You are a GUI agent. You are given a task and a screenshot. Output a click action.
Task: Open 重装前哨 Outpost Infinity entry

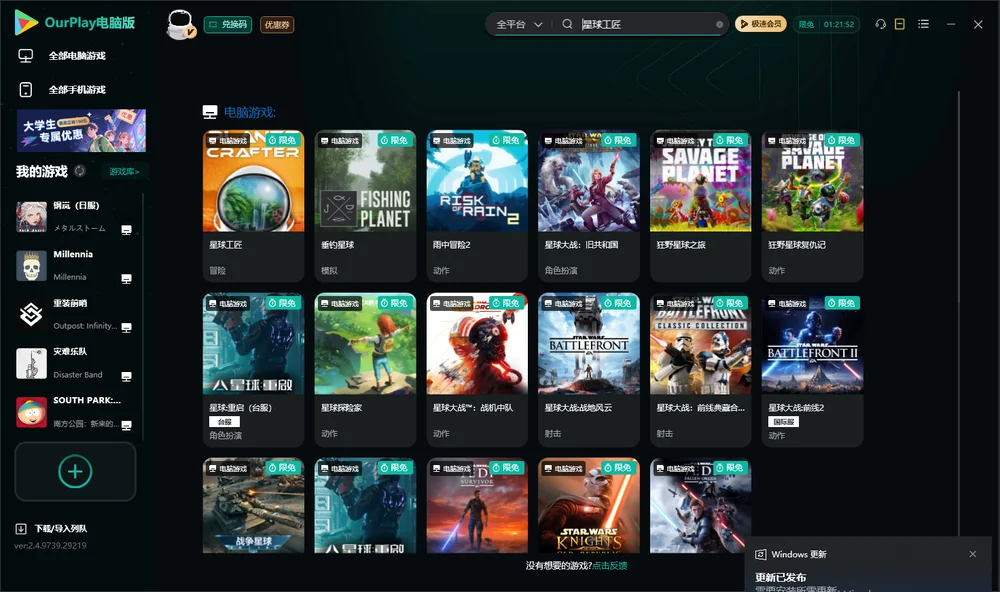pos(74,314)
